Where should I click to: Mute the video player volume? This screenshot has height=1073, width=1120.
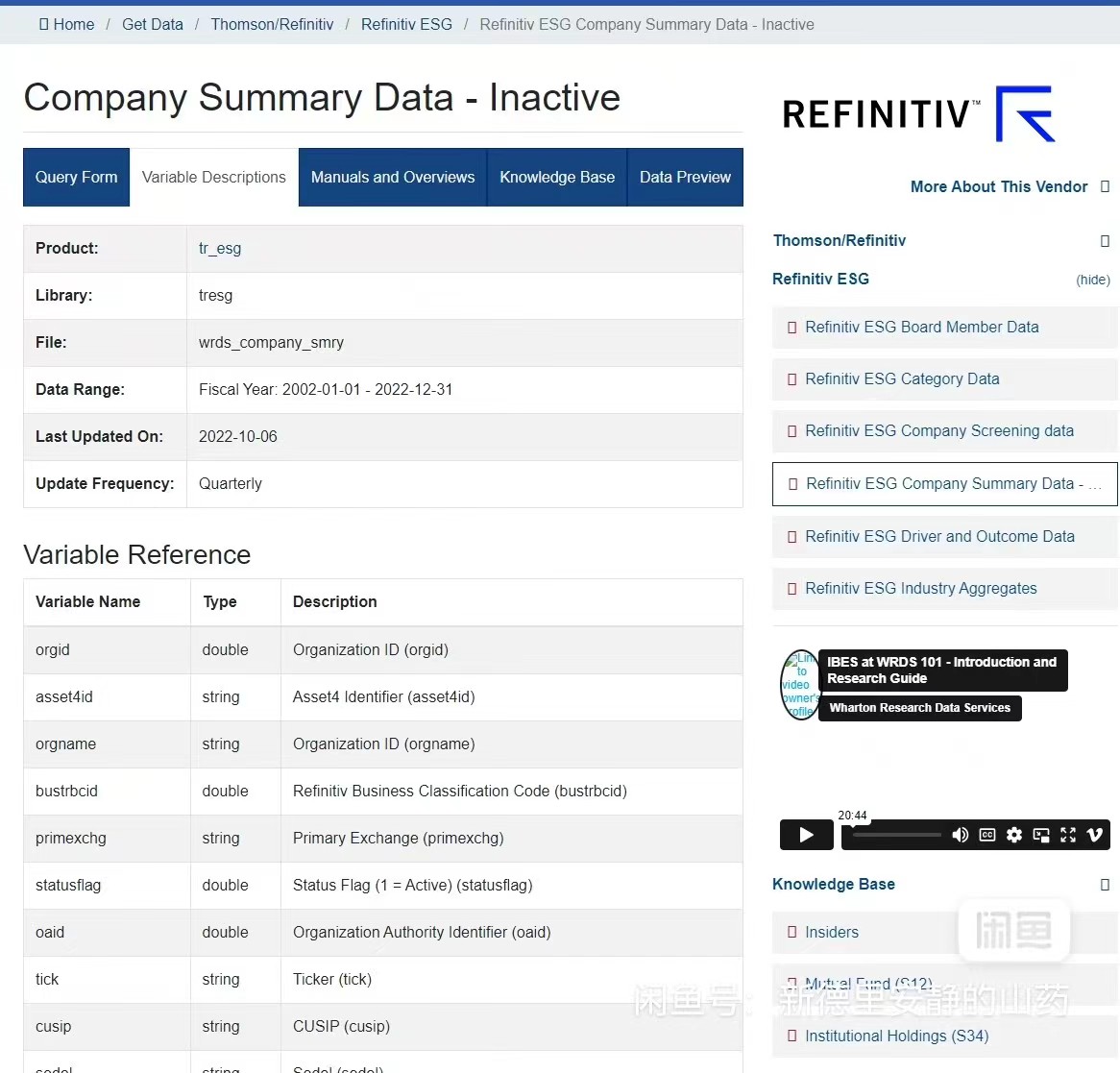tap(961, 835)
